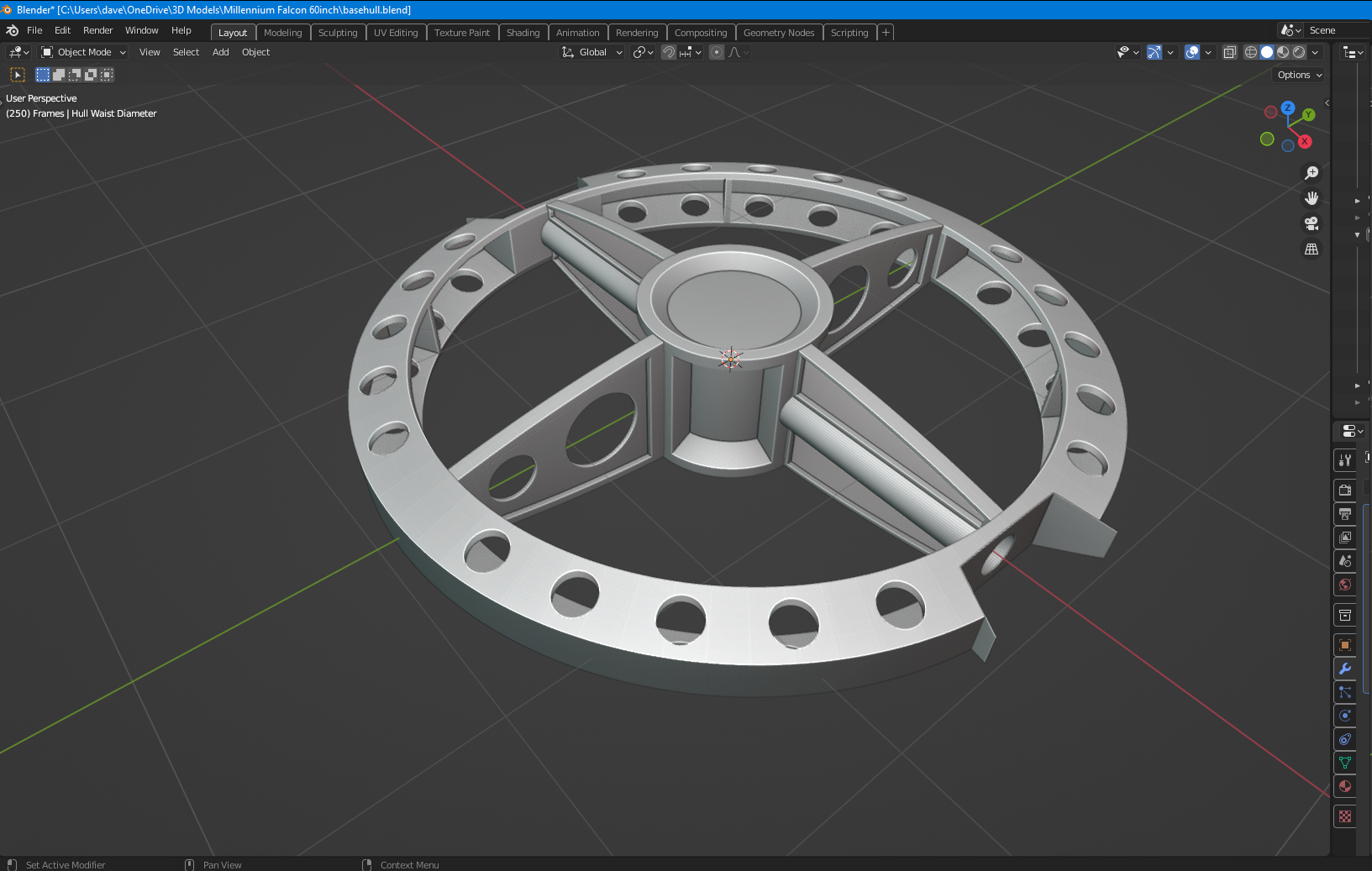Screen dimensions: 1372x871
Task: Add a new workspace with plus button
Action: (886, 33)
